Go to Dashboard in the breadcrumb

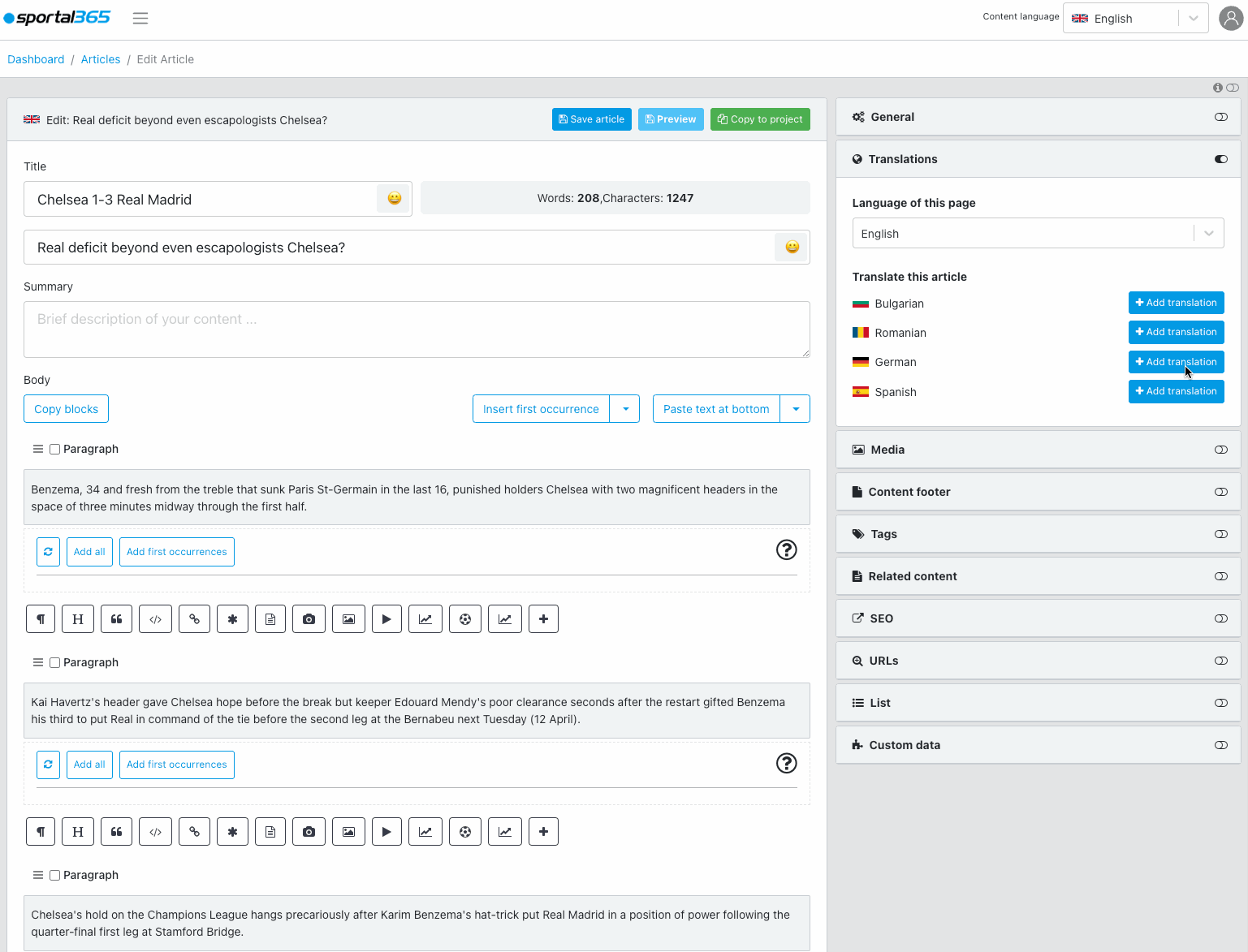pyautogui.click(x=36, y=59)
